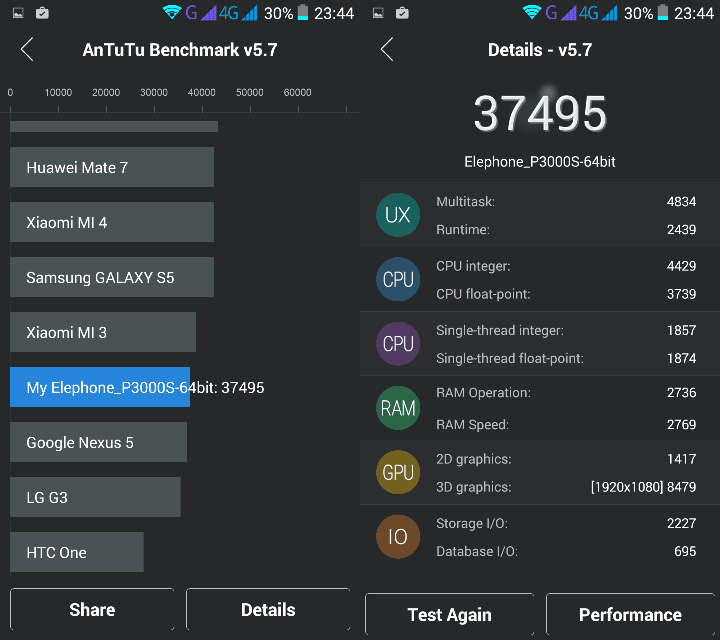Tap the Wi-Fi status icon in right status bar
This screenshot has height=640, width=720.
tap(532, 12)
